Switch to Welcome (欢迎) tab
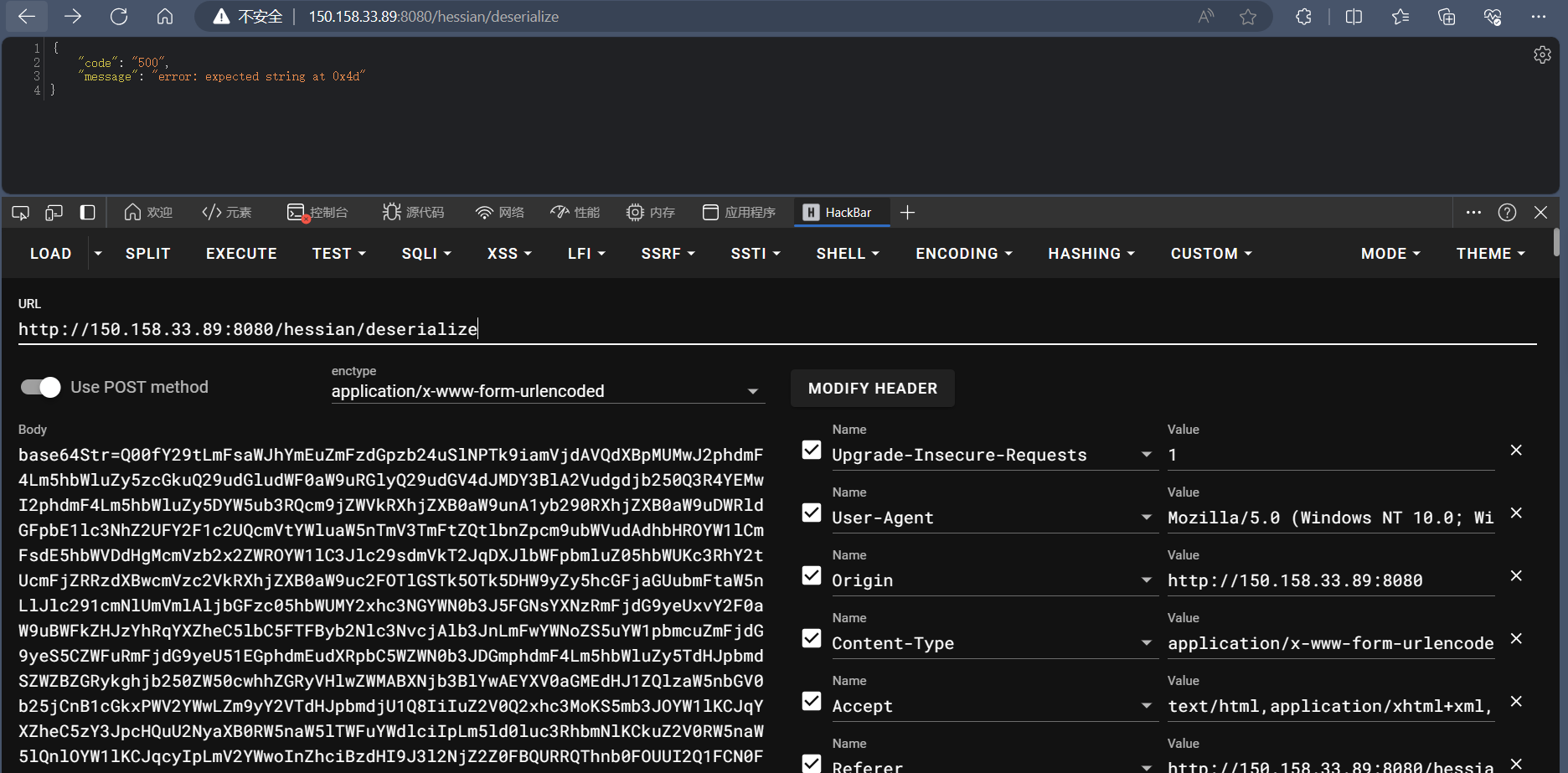The width and height of the screenshot is (1568, 773). 148,213
